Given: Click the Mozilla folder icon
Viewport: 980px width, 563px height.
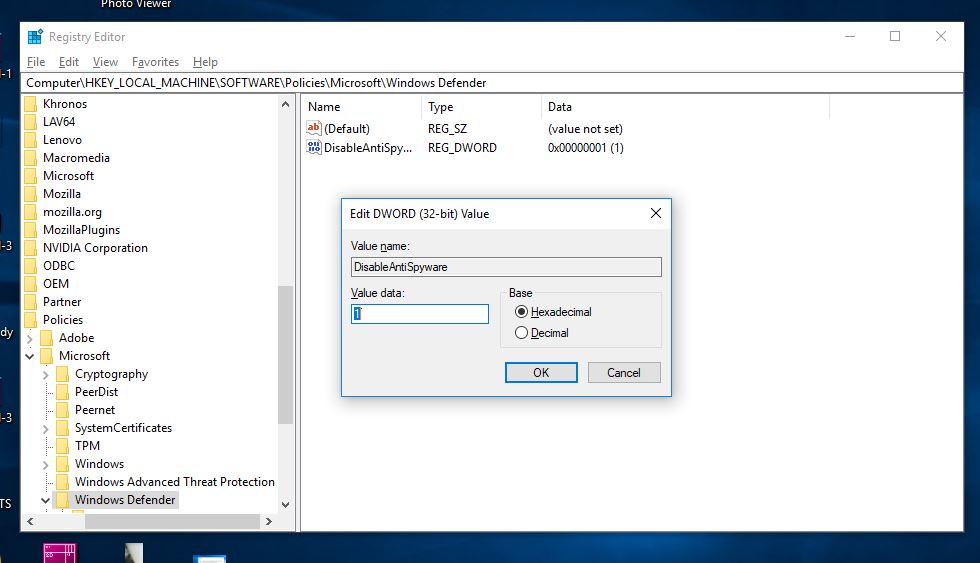Looking at the screenshot, I should (31, 194).
